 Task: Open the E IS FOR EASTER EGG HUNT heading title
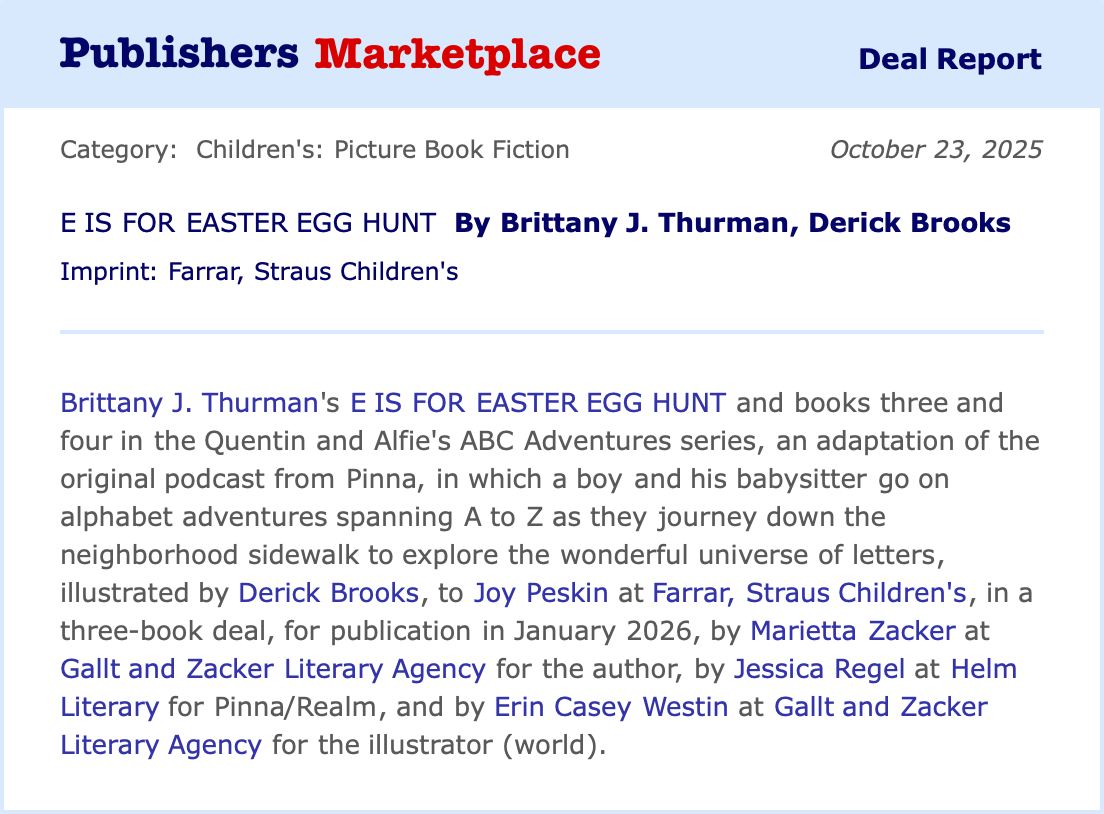click(x=248, y=223)
